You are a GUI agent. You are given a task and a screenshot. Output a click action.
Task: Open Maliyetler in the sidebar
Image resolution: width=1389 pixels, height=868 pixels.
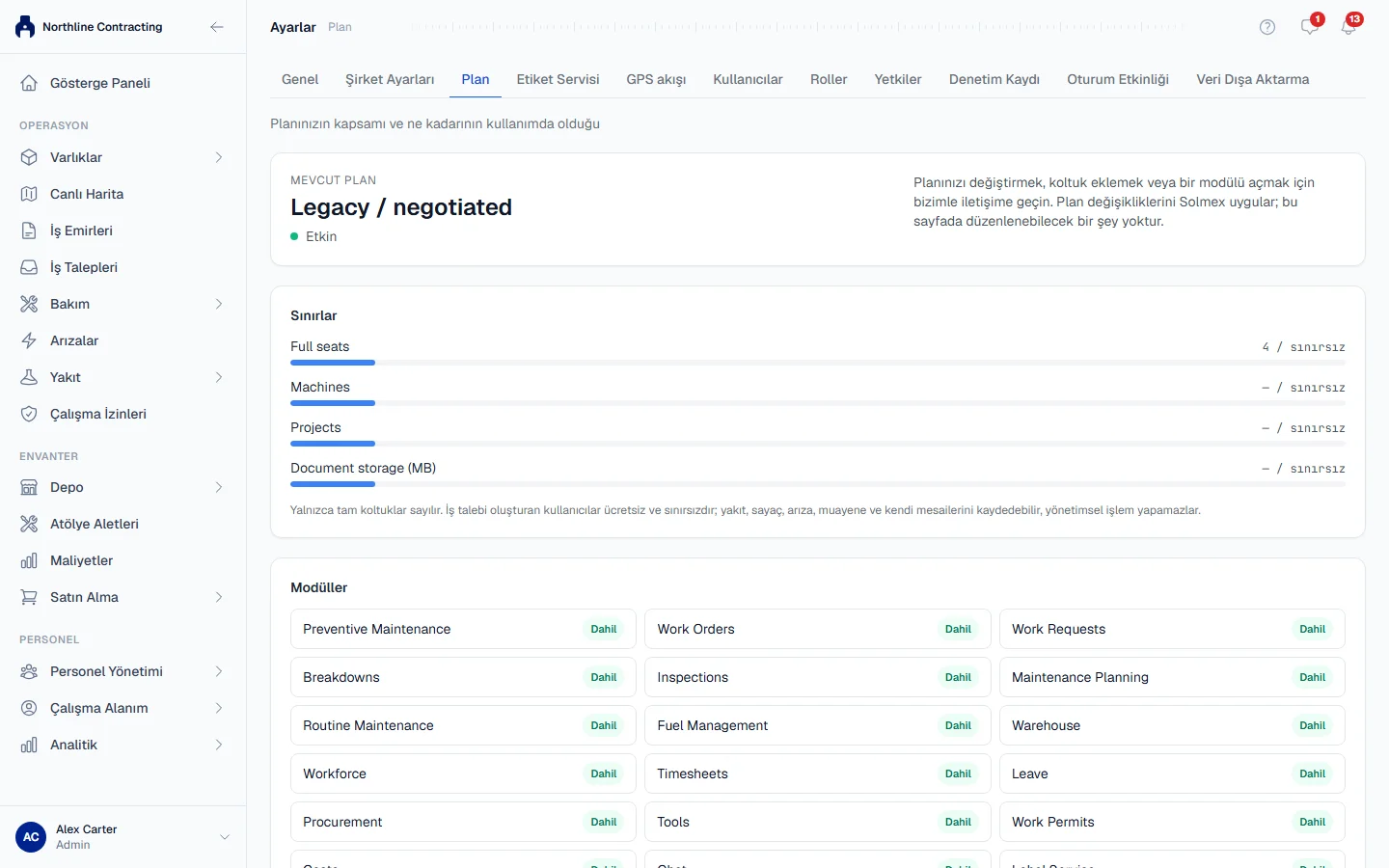[123, 560]
